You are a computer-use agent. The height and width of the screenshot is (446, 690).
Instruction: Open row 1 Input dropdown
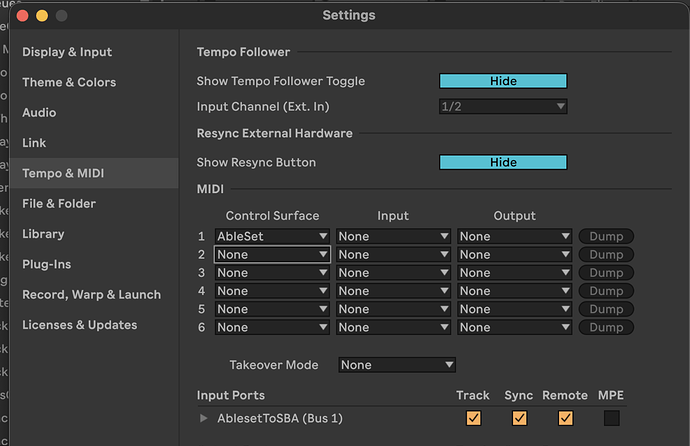coord(393,236)
